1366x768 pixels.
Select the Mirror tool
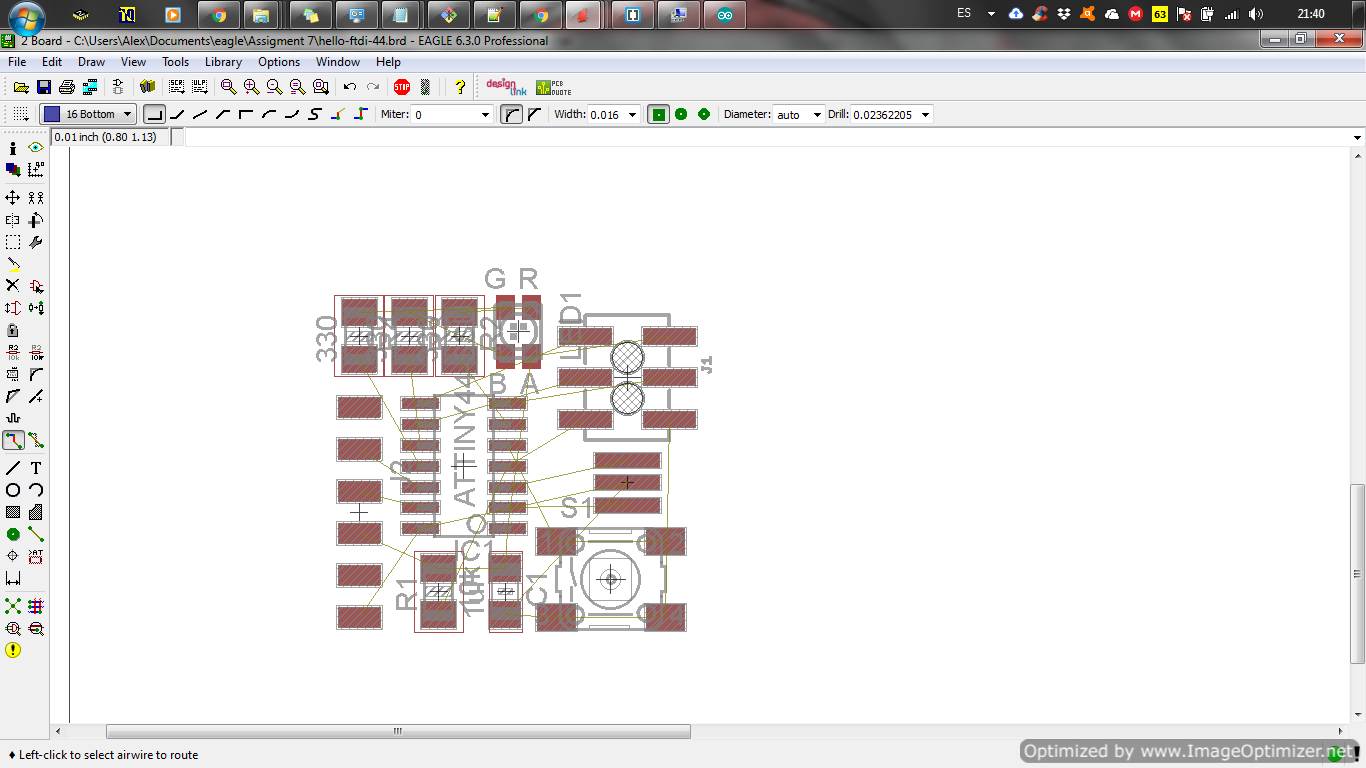[13, 220]
